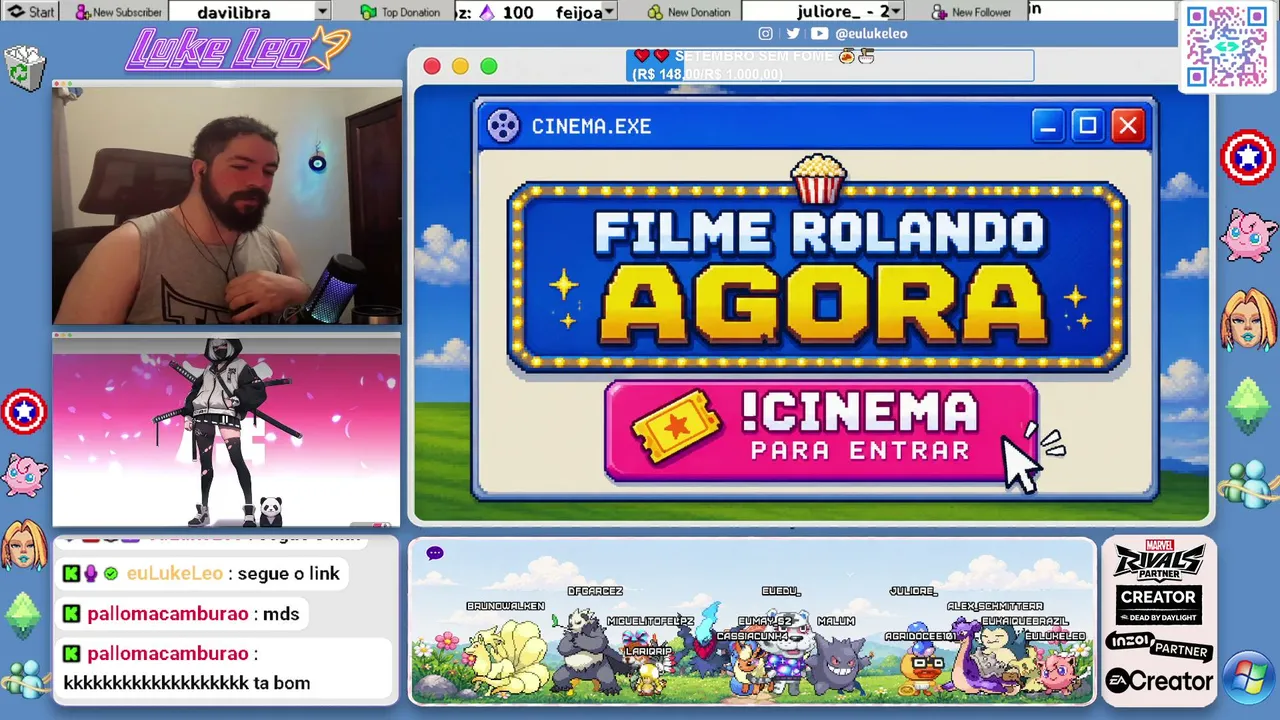Click the Jigglypuff icon on the right sidebar
This screenshot has width=1280, height=720.
point(1248,237)
